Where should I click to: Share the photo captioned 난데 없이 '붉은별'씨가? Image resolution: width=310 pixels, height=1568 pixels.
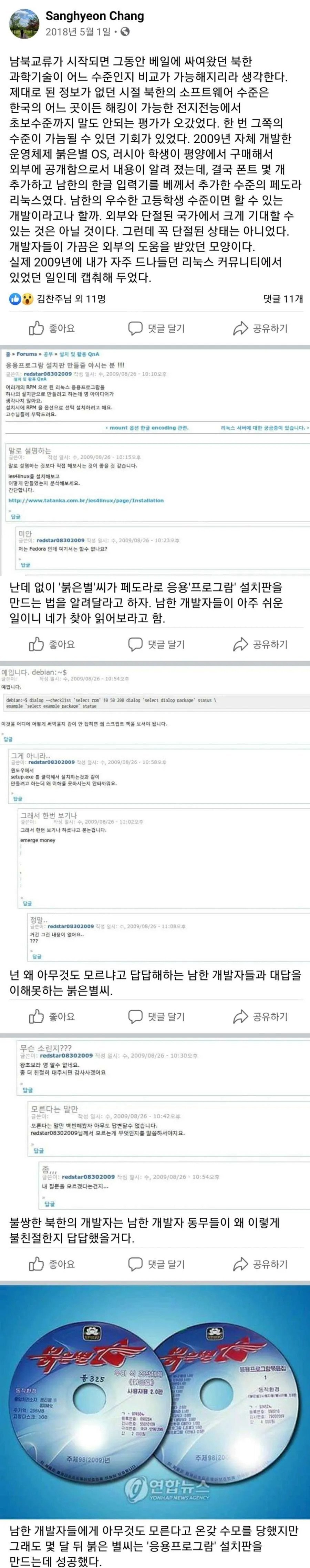coord(260,644)
